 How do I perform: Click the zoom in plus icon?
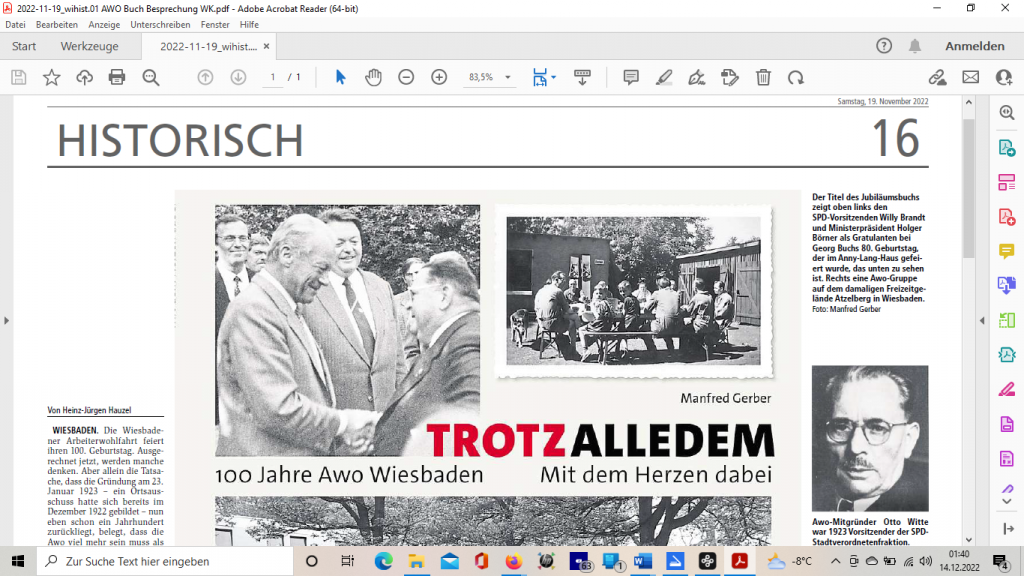pos(439,77)
